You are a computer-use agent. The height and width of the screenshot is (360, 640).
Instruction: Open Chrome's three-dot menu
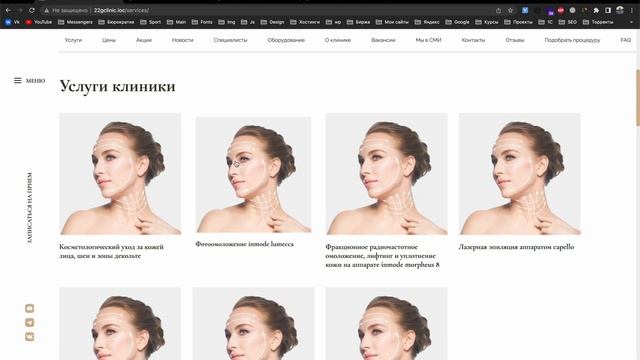pos(632,11)
